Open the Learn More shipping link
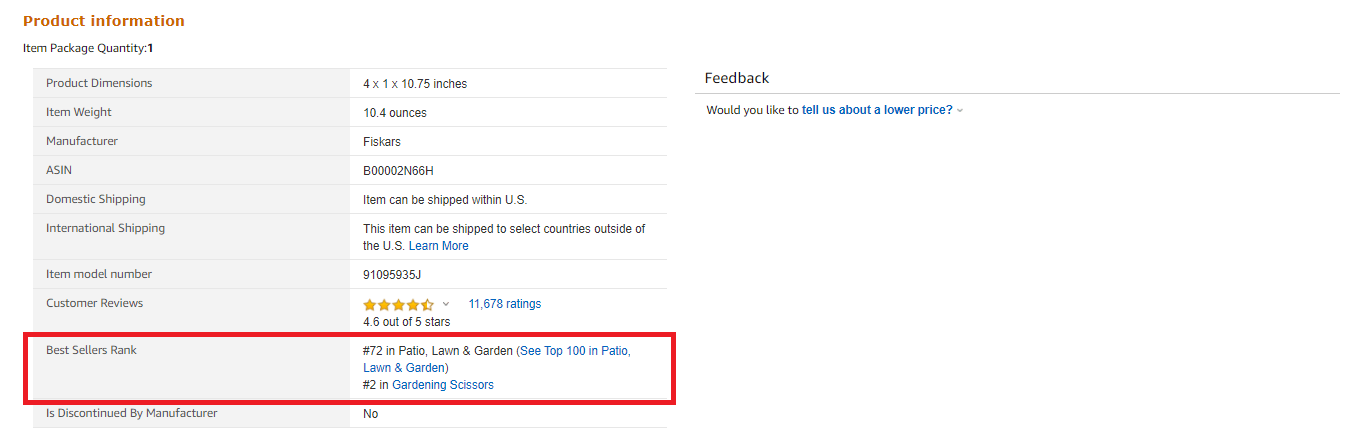 tap(438, 246)
